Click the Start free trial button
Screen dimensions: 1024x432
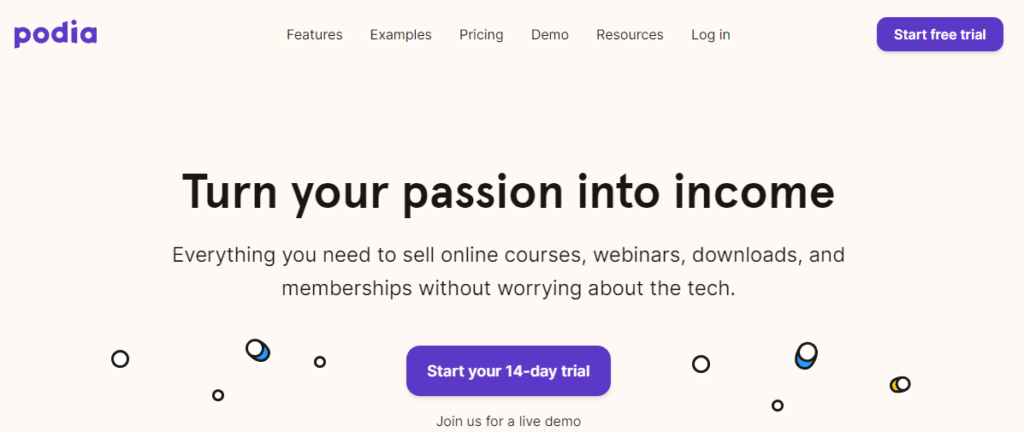940,35
